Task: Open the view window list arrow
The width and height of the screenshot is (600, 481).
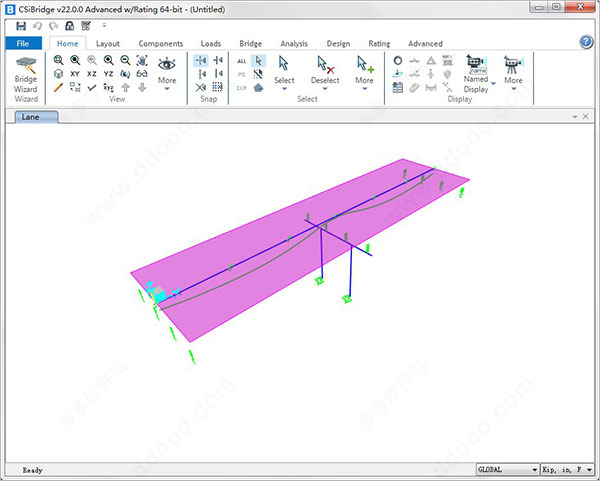Action: point(574,117)
